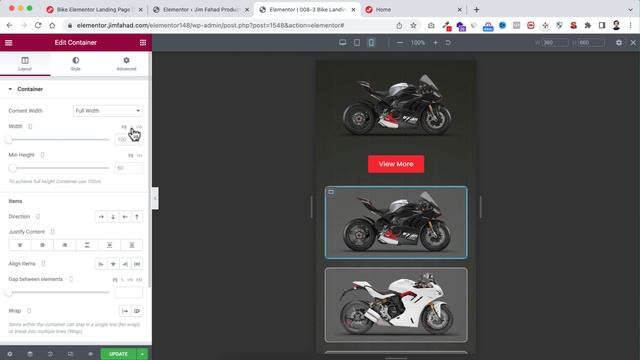Collapse the editor panel with side handle

click(155, 198)
